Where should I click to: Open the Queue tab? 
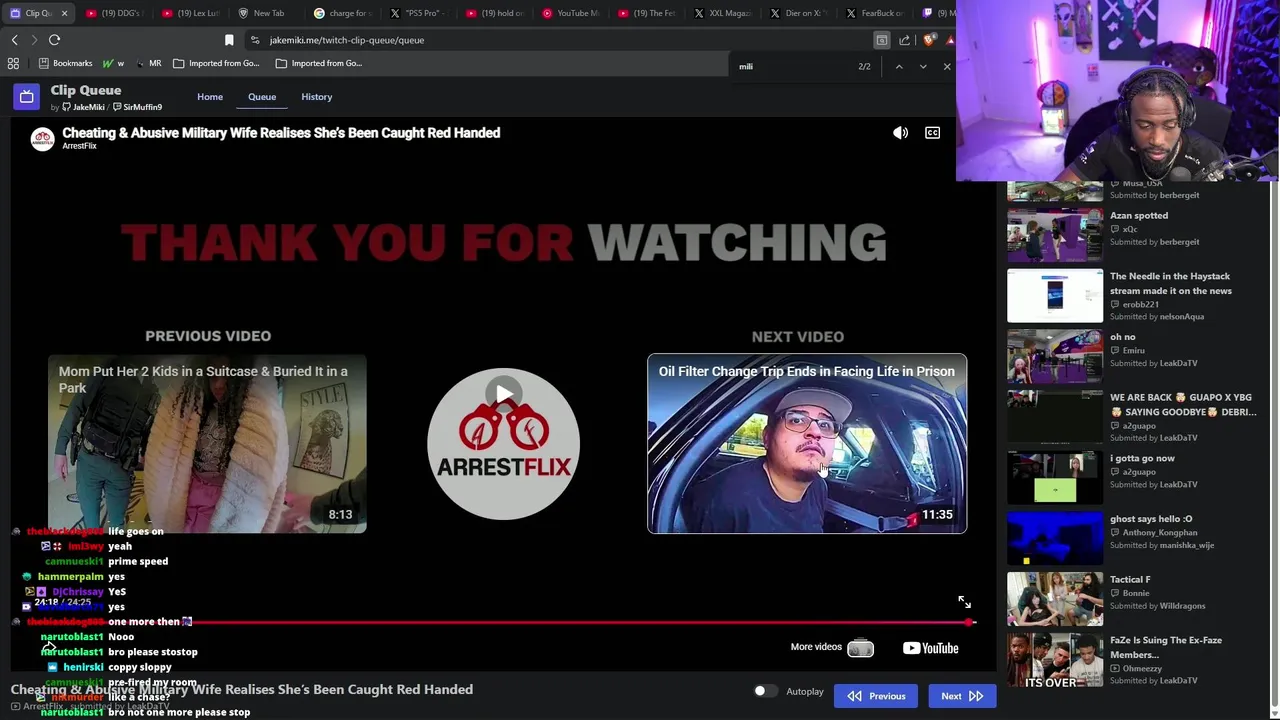[262, 97]
